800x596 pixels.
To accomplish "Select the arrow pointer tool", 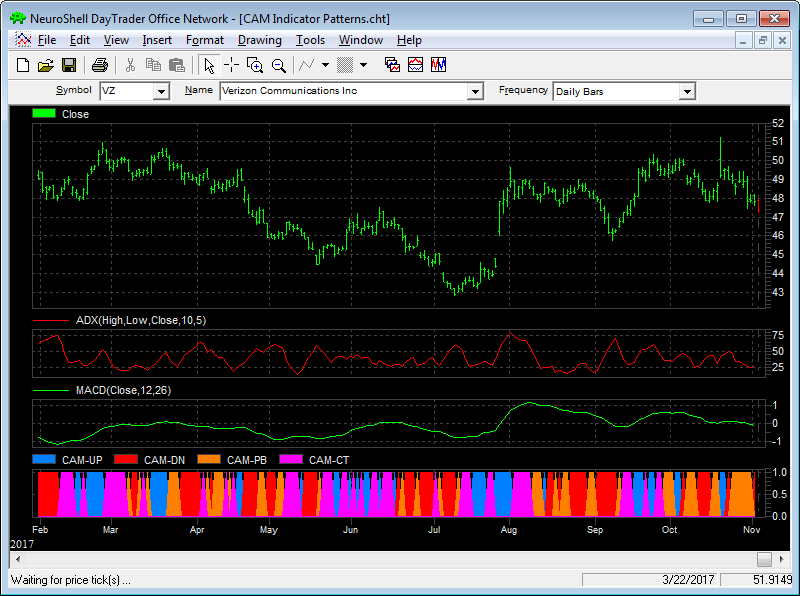I will 209,65.
